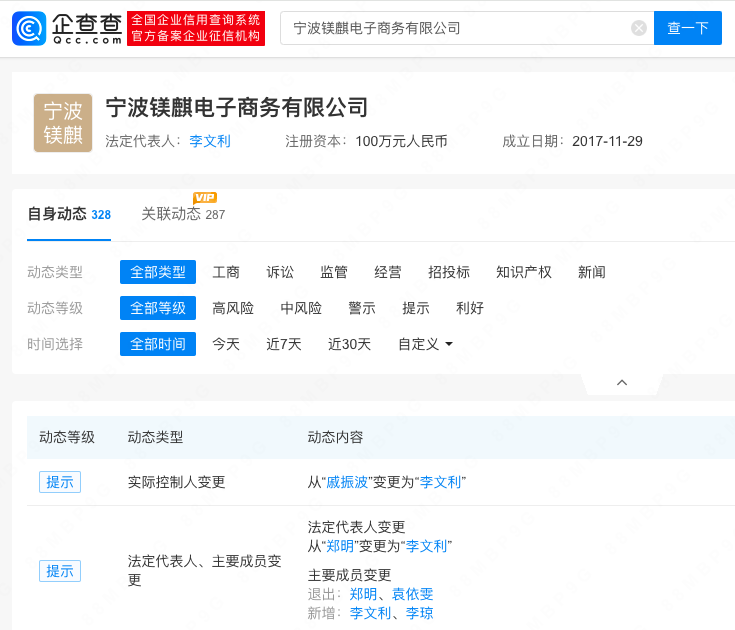This screenshot has height=630, width=735.
Task: Open the 自定义 time dropdown
Action: pos(425,344)
